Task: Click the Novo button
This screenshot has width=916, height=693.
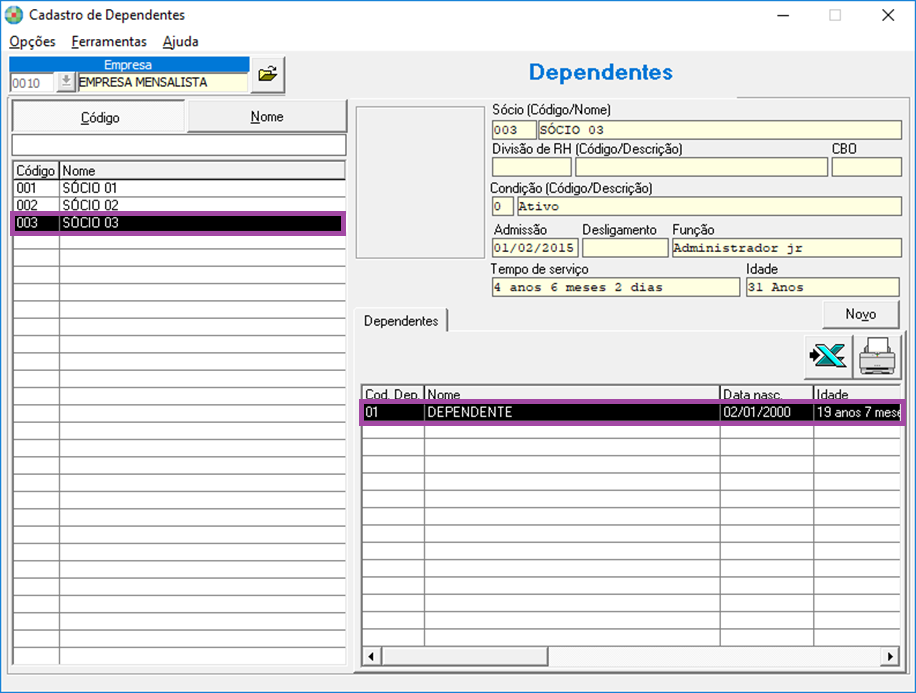Action: [860, 314]
